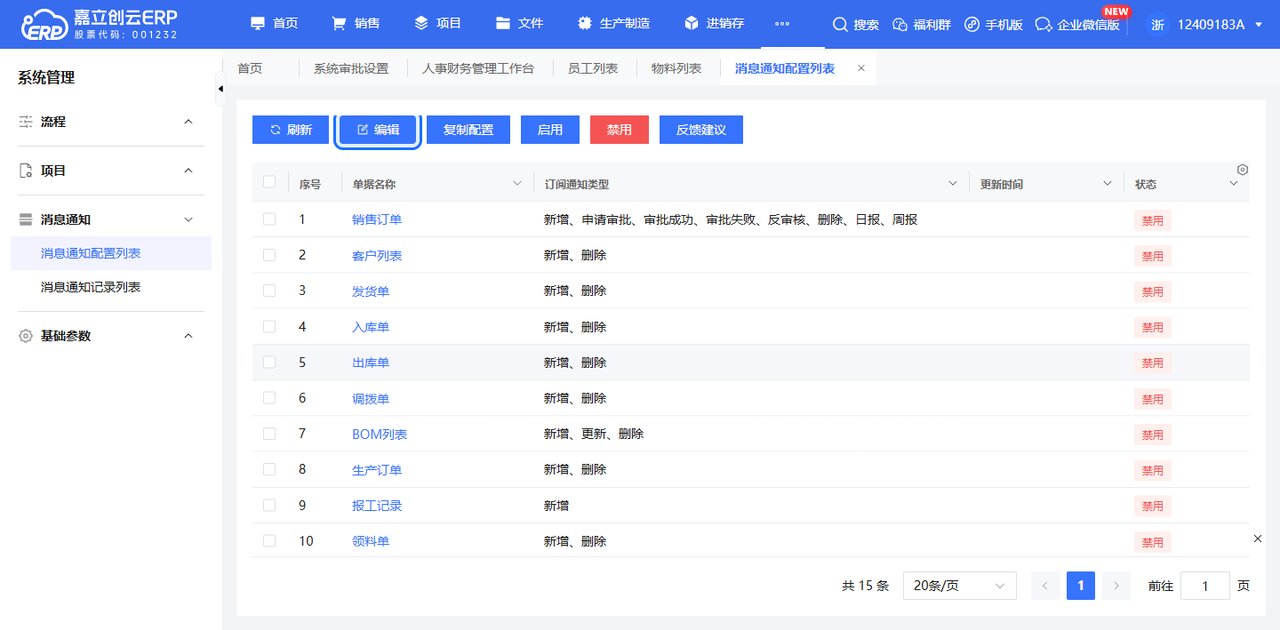Open the 订阅通知类型 column filter dropdown
1280x630 pixels.
tap(954, 184)
